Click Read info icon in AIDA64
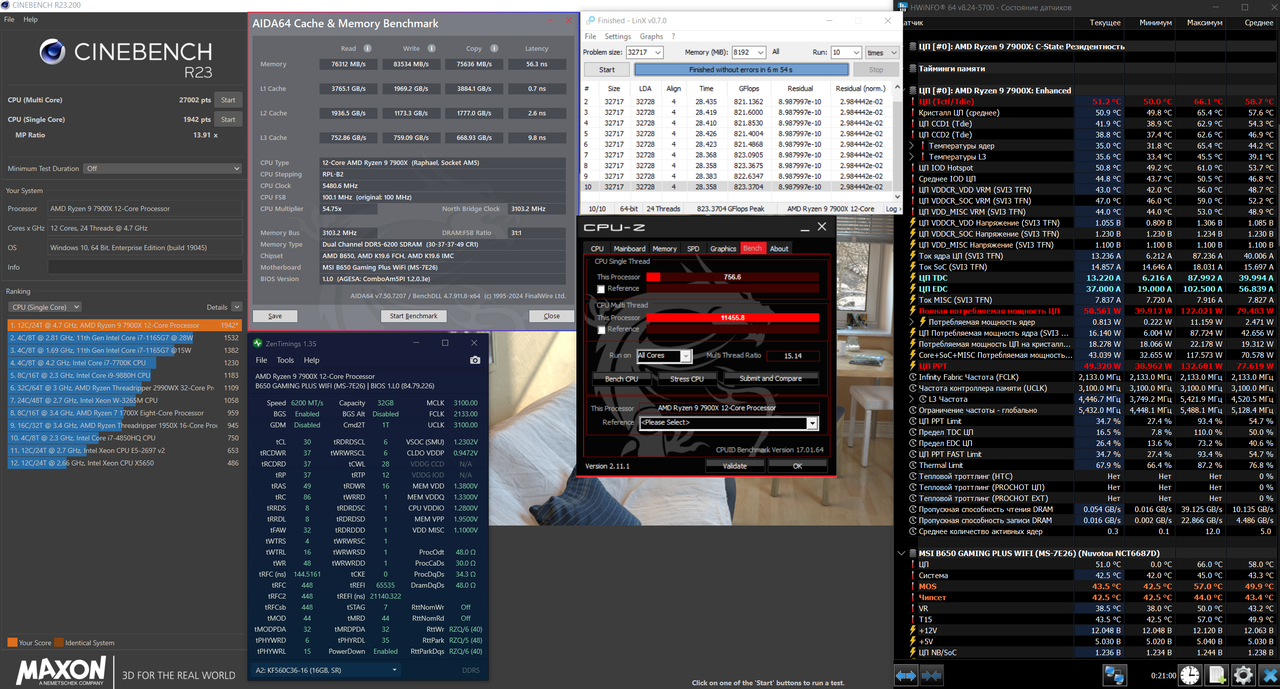 coord(368,48)
